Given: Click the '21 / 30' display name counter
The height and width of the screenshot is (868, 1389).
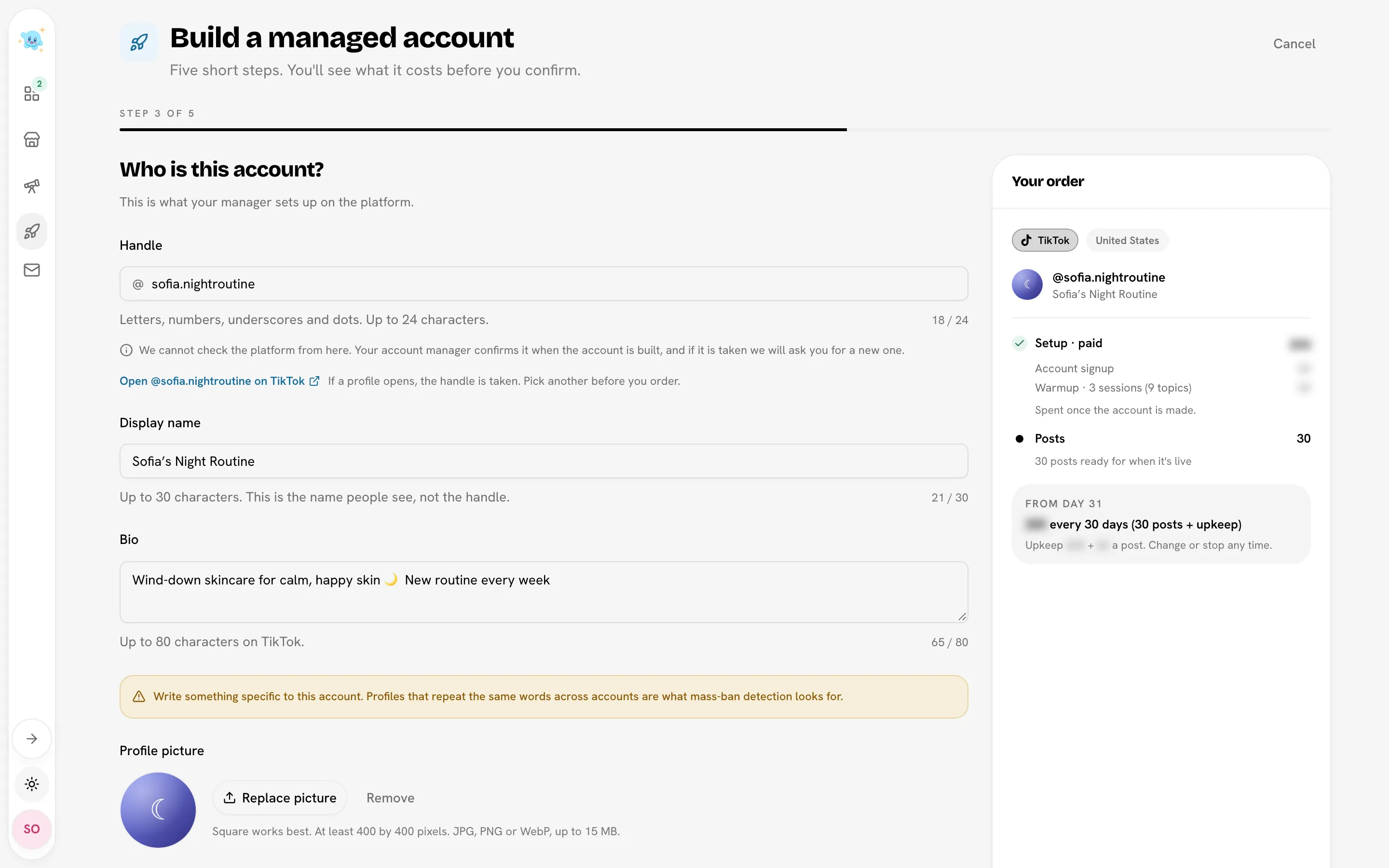Looking at the screenshot, I should click(x=950, y=498).
